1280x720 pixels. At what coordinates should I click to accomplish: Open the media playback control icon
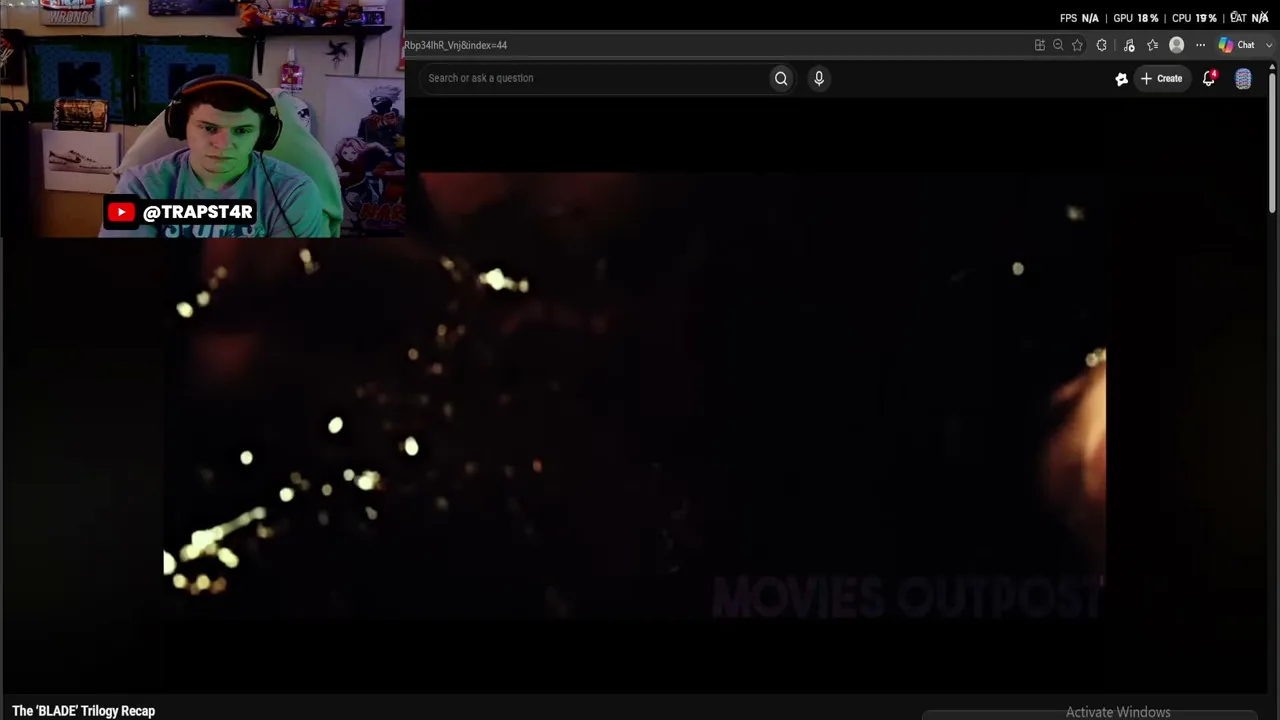point(1129,45)
